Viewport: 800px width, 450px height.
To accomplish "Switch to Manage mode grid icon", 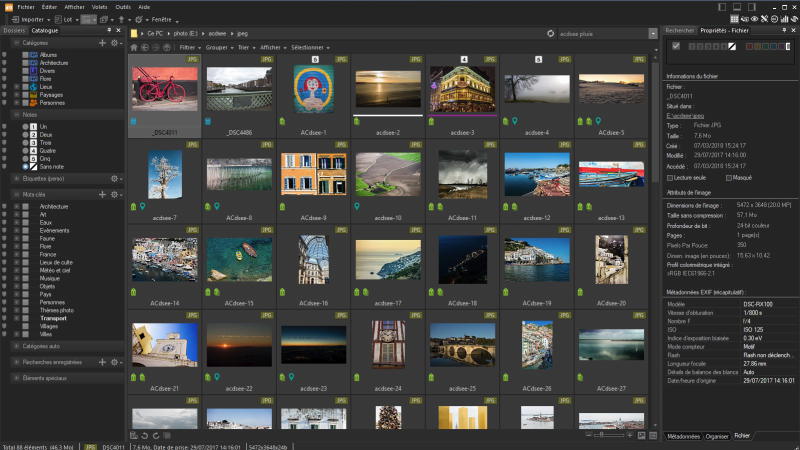I will [734, 19].
